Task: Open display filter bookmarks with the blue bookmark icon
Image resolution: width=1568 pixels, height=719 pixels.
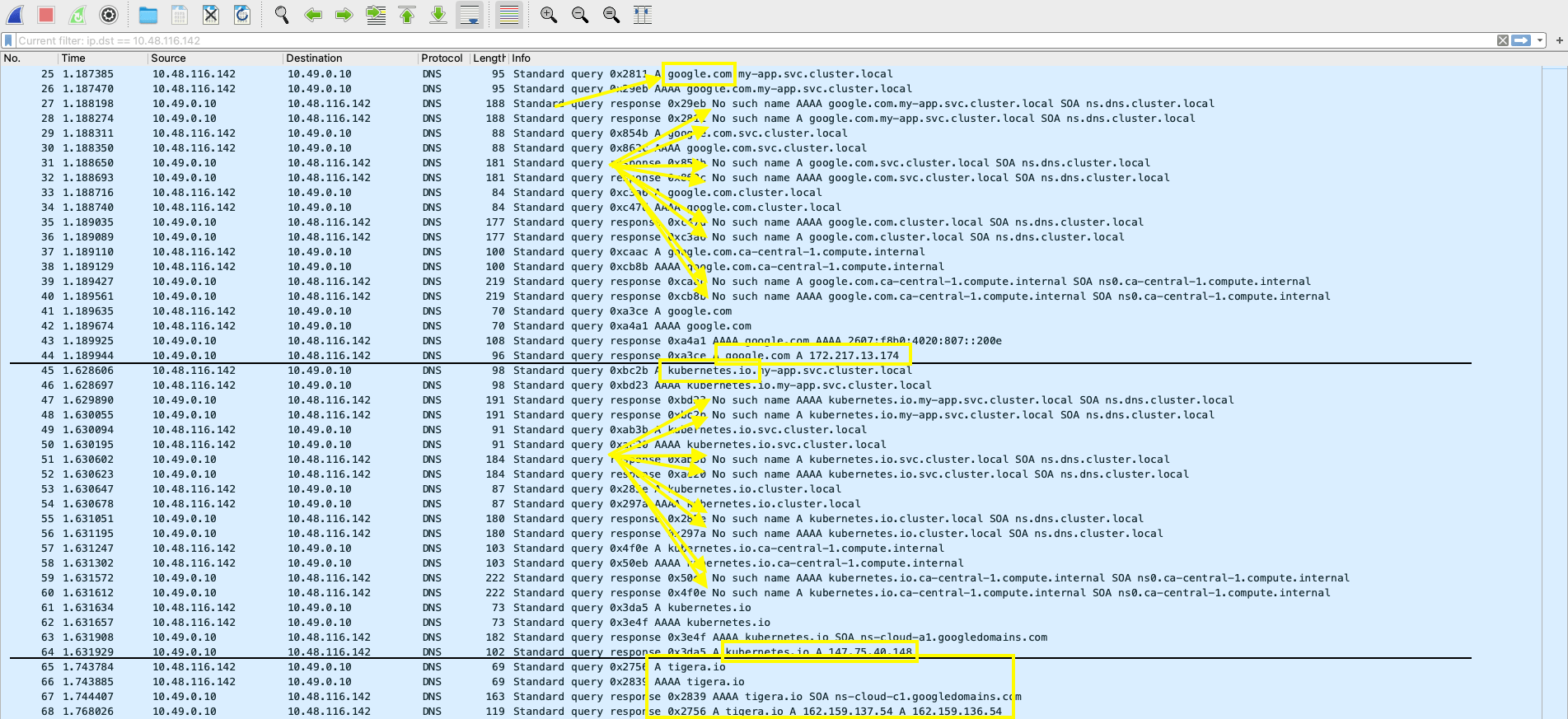Action: pos(8,40)
